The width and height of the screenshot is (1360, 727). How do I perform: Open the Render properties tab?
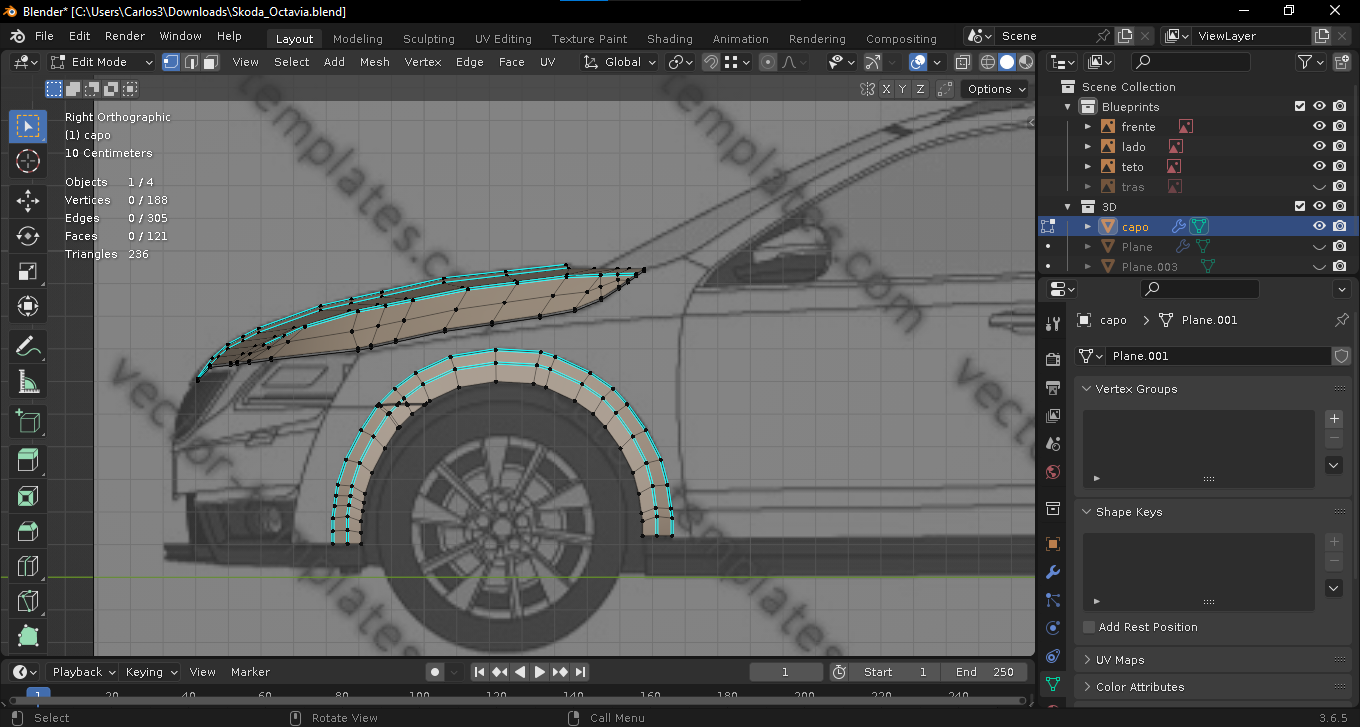tap(1052, 359)
